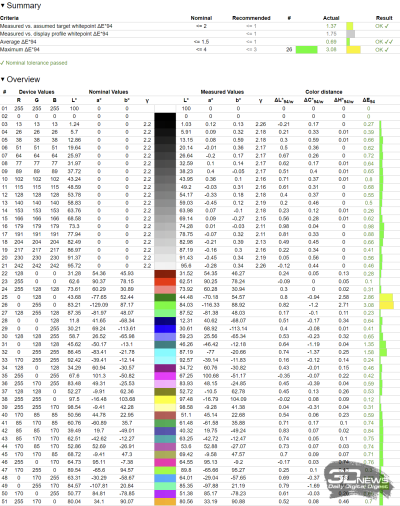
Task: Click the cyan swatch in row 32
Action: (165, 352)
